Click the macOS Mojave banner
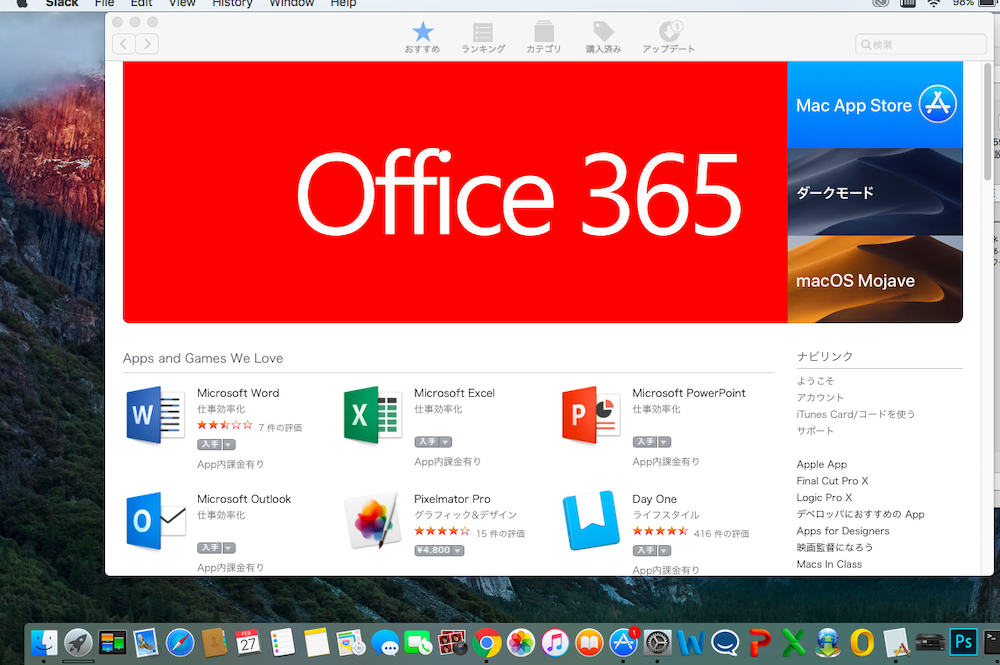The image size is (1000, 665). coord(875,279)
